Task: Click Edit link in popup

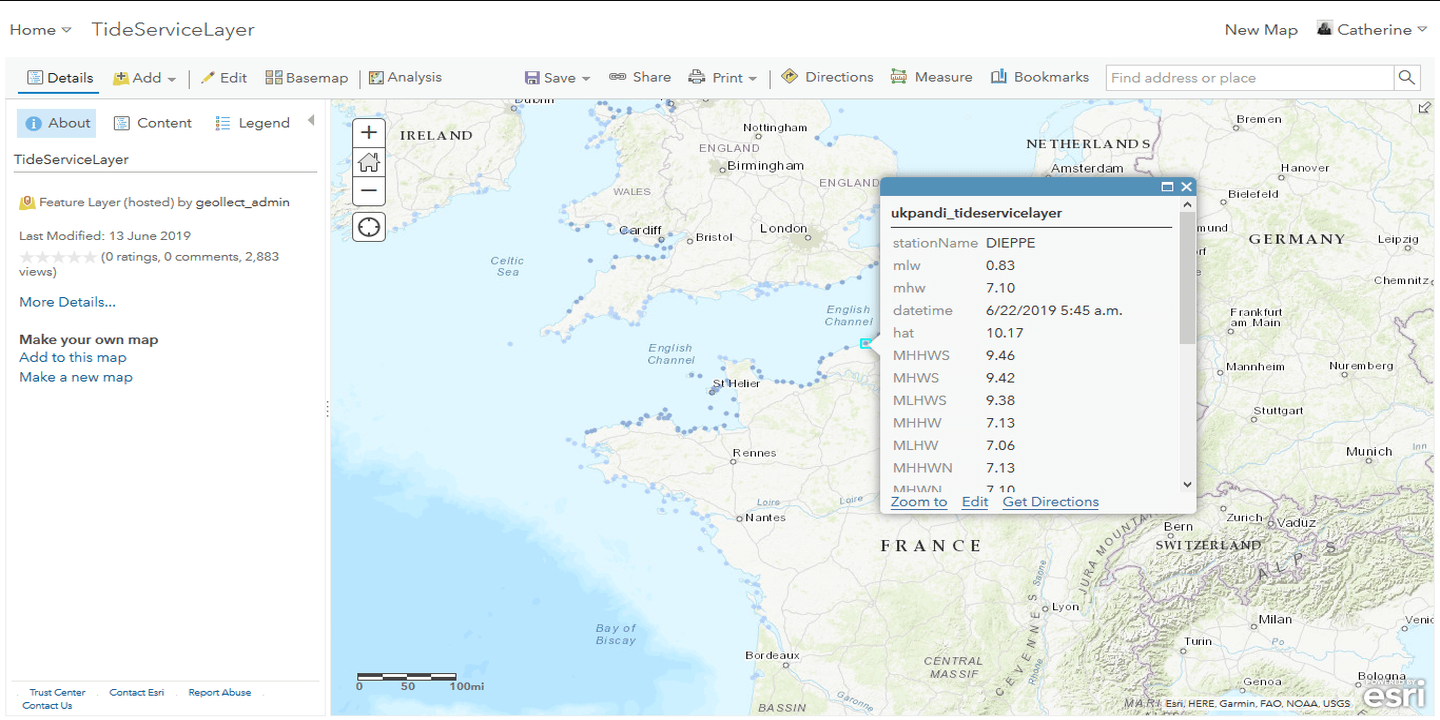Action: click(x=975, y=502)
